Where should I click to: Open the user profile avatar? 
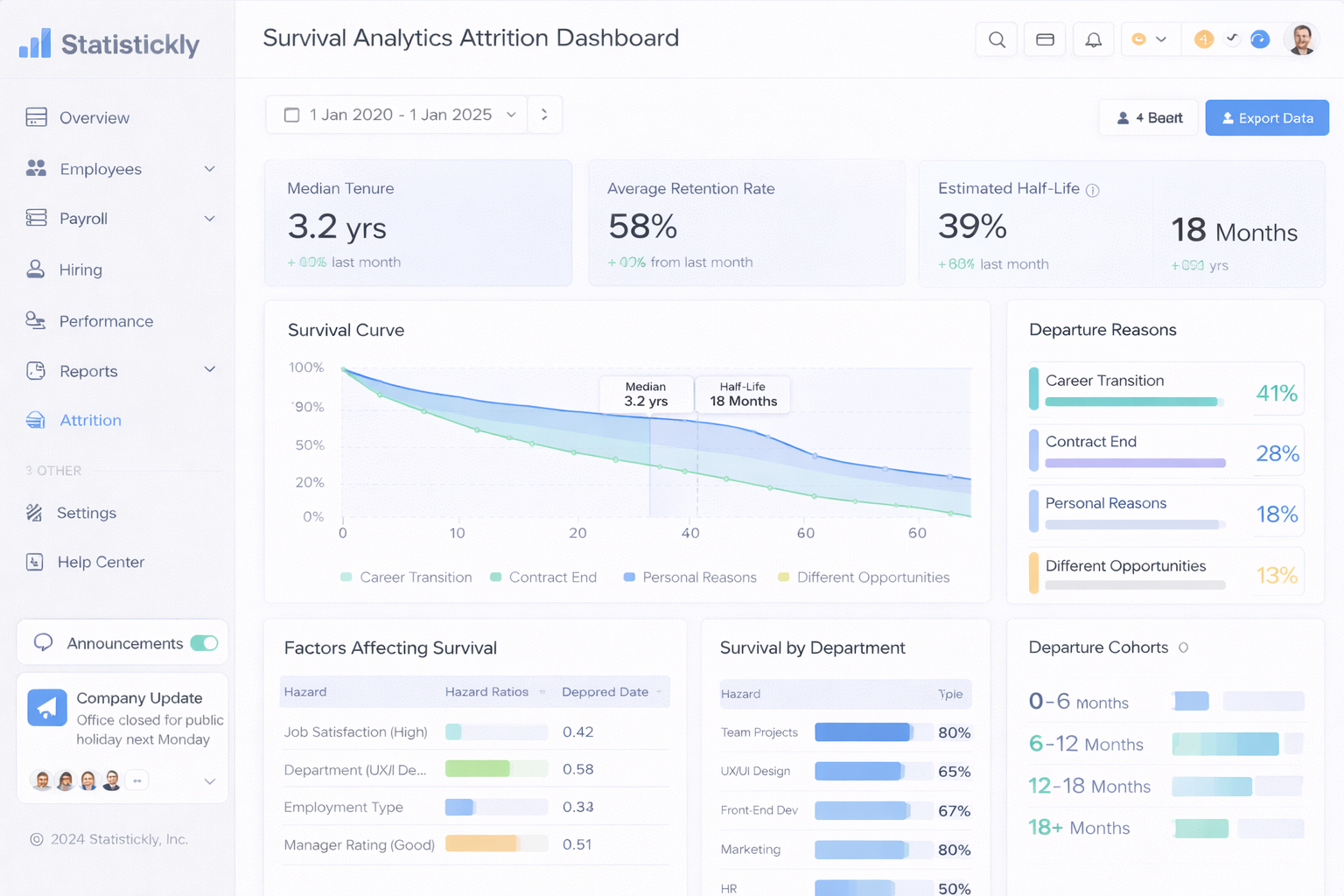coord(1301,39)
